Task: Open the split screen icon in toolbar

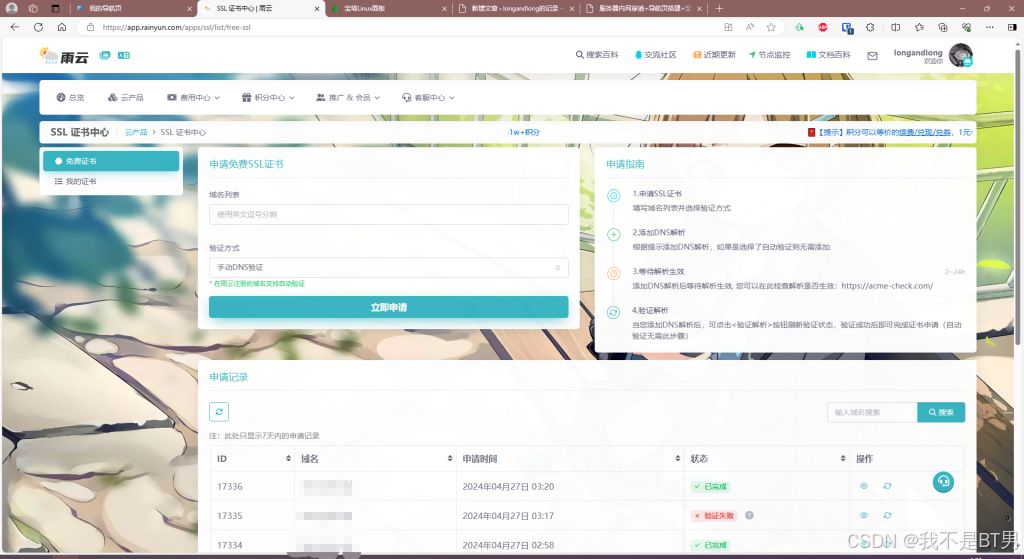Action: click(895, 27)
